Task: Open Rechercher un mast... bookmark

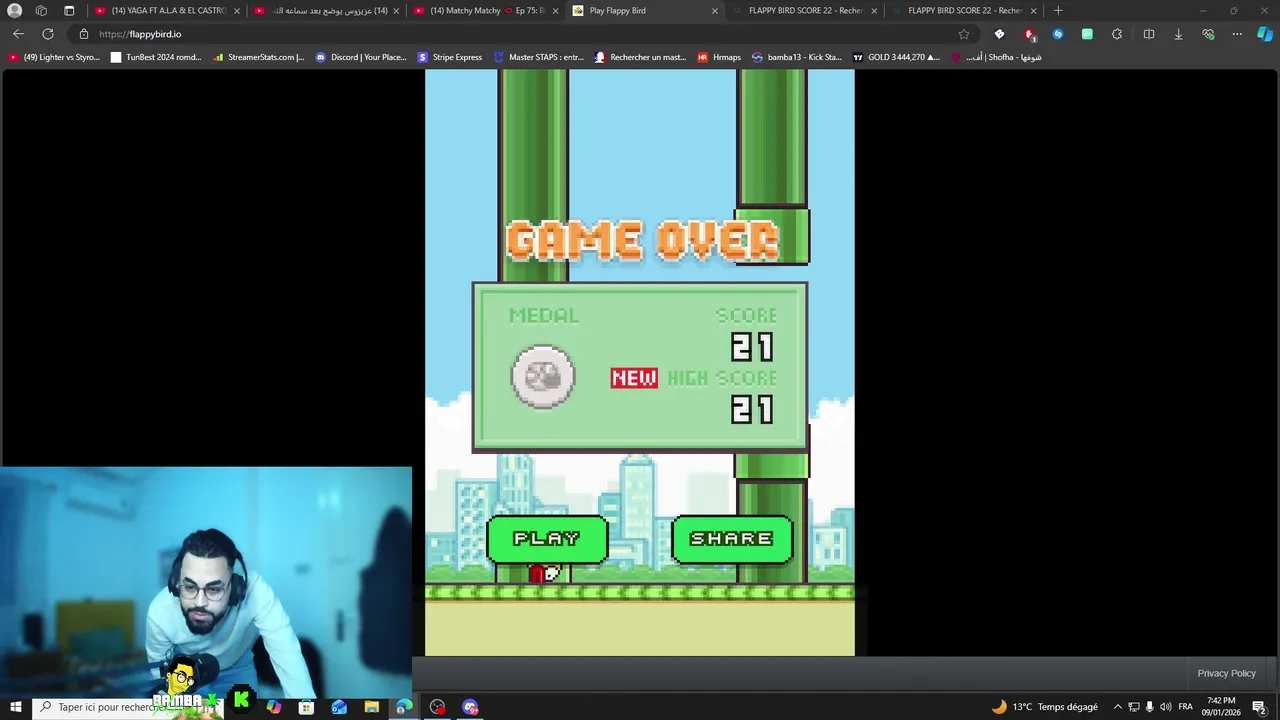Action: 641,57
